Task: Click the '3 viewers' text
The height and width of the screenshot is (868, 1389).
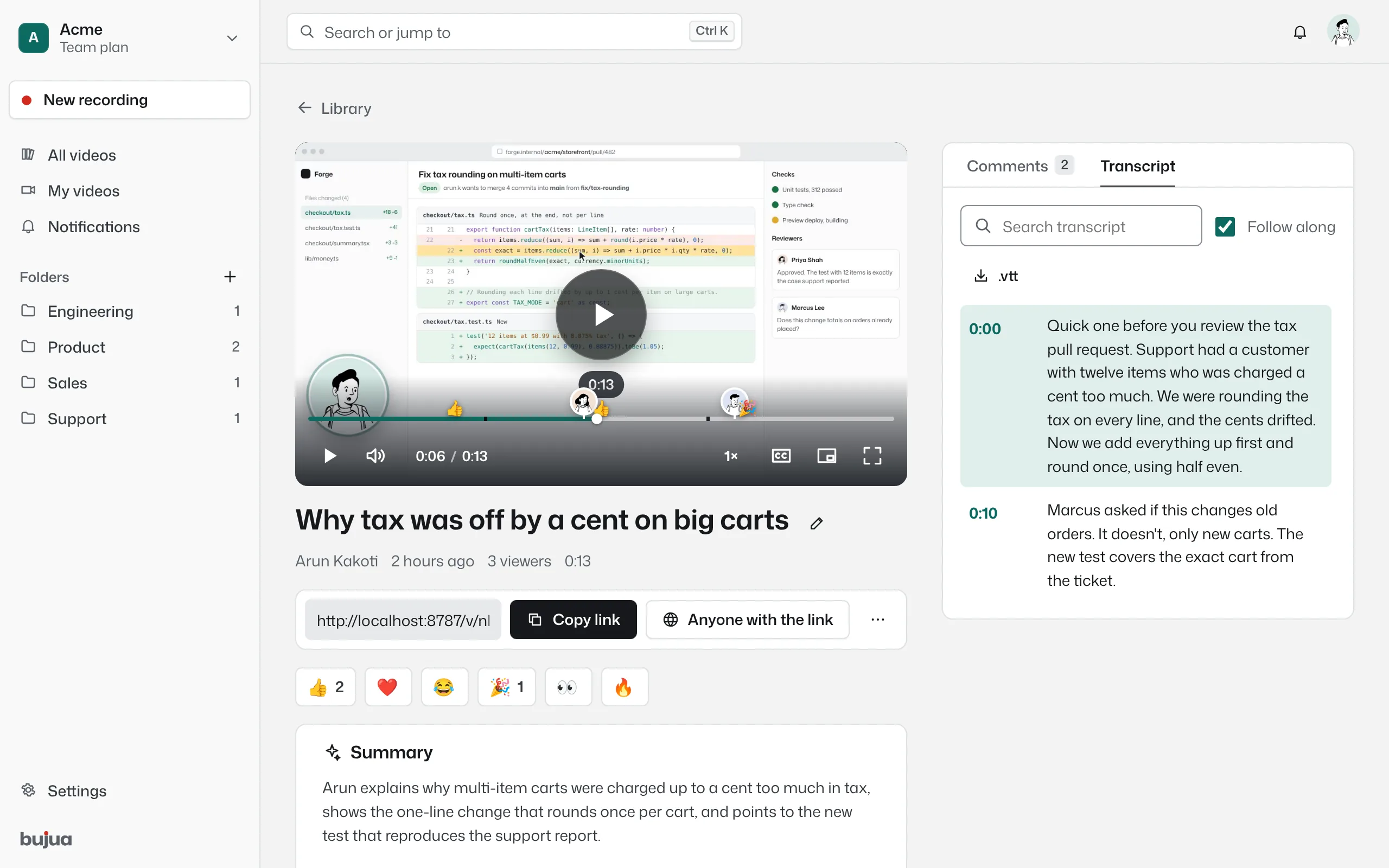Action: (519, 561)
